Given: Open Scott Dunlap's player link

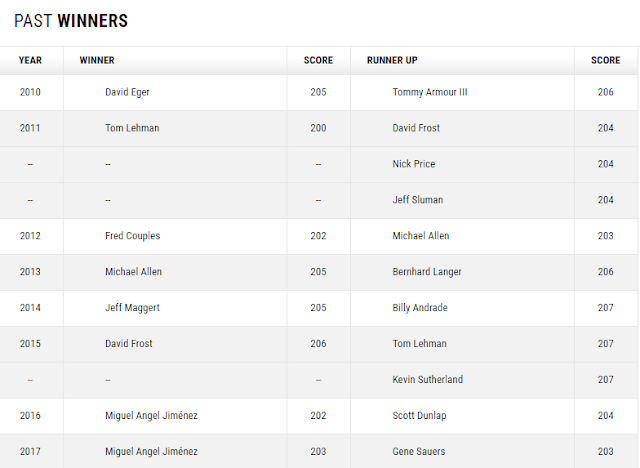Looking at the screenshot, I should 420,416.
